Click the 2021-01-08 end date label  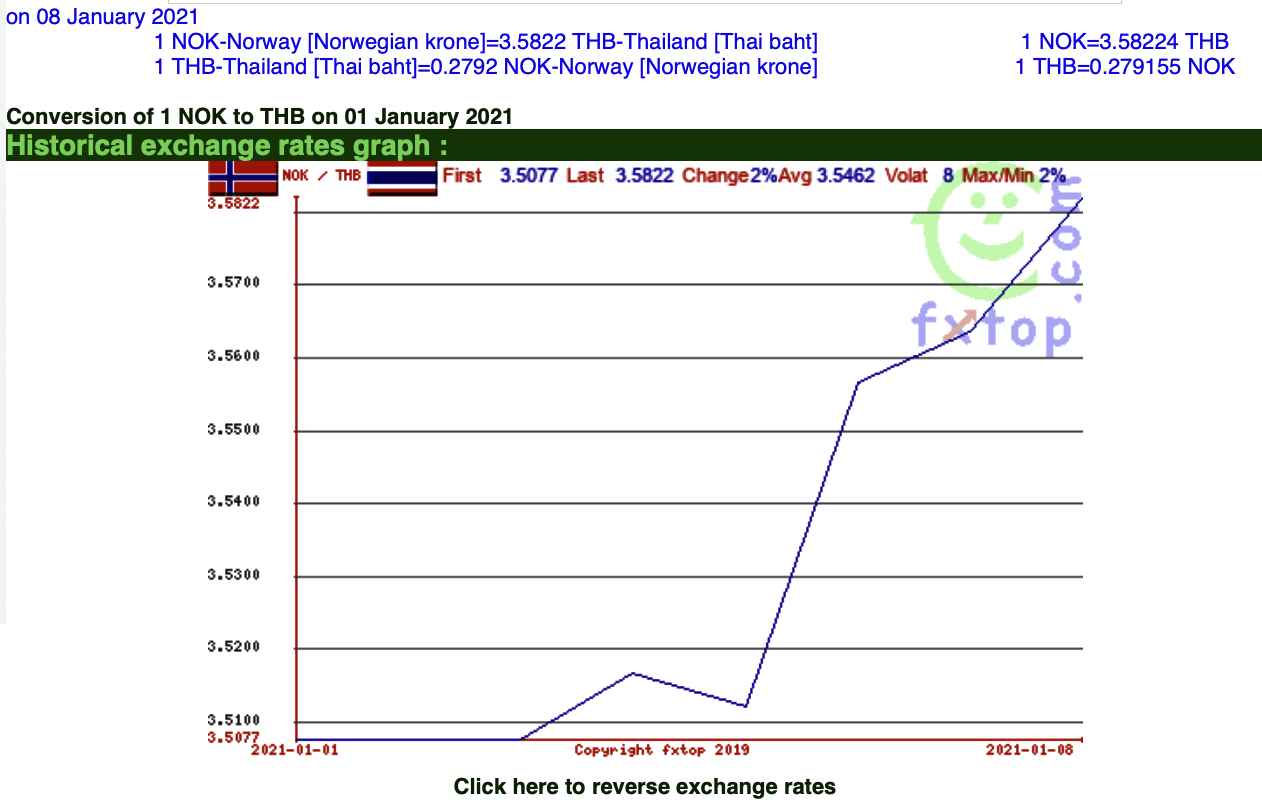[x=1029, y=749]
